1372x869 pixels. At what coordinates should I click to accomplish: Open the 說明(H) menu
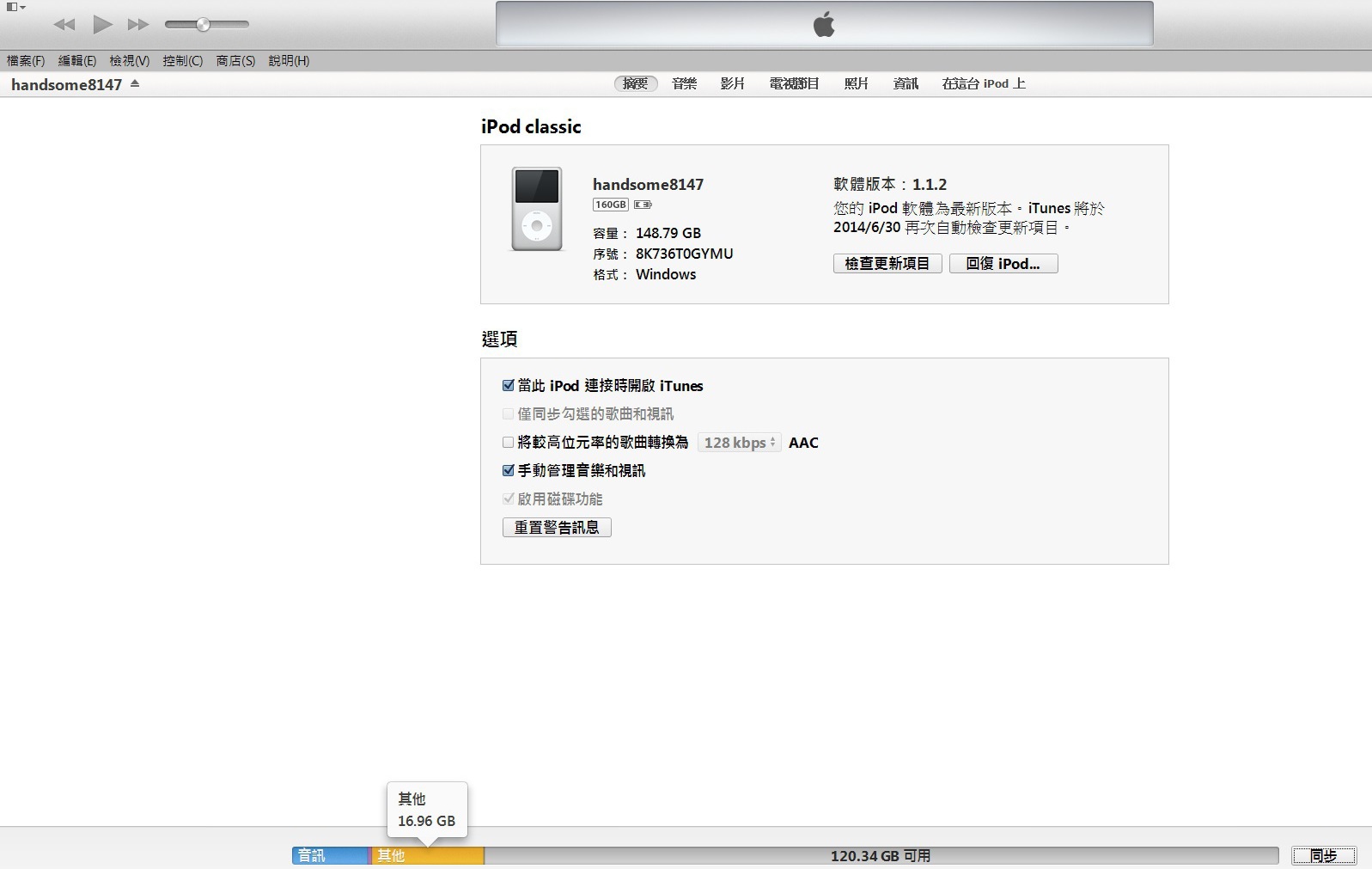point(289,61)
